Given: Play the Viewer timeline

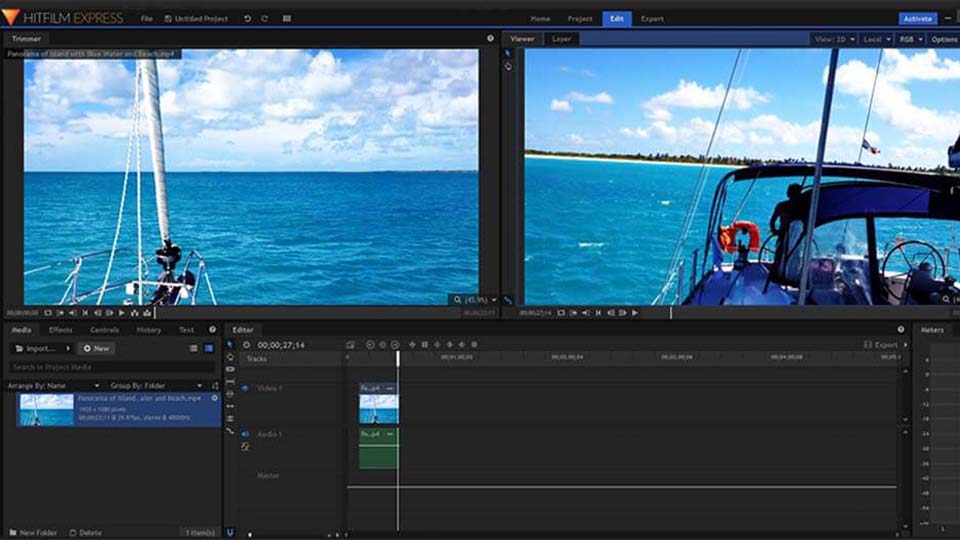Looking at the screenshot, I should point(635,313).
